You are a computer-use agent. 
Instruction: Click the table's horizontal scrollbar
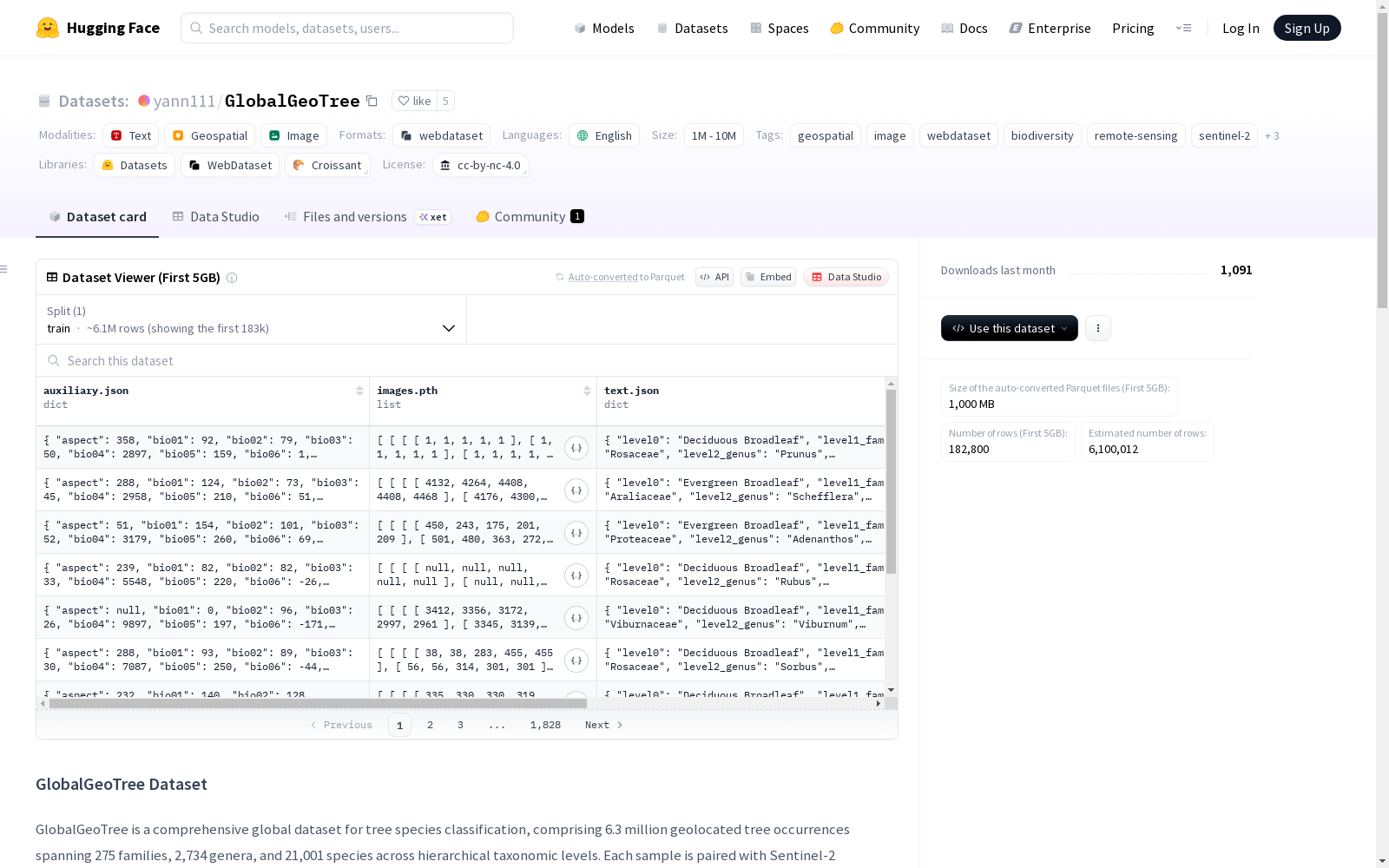coord(318,704)
